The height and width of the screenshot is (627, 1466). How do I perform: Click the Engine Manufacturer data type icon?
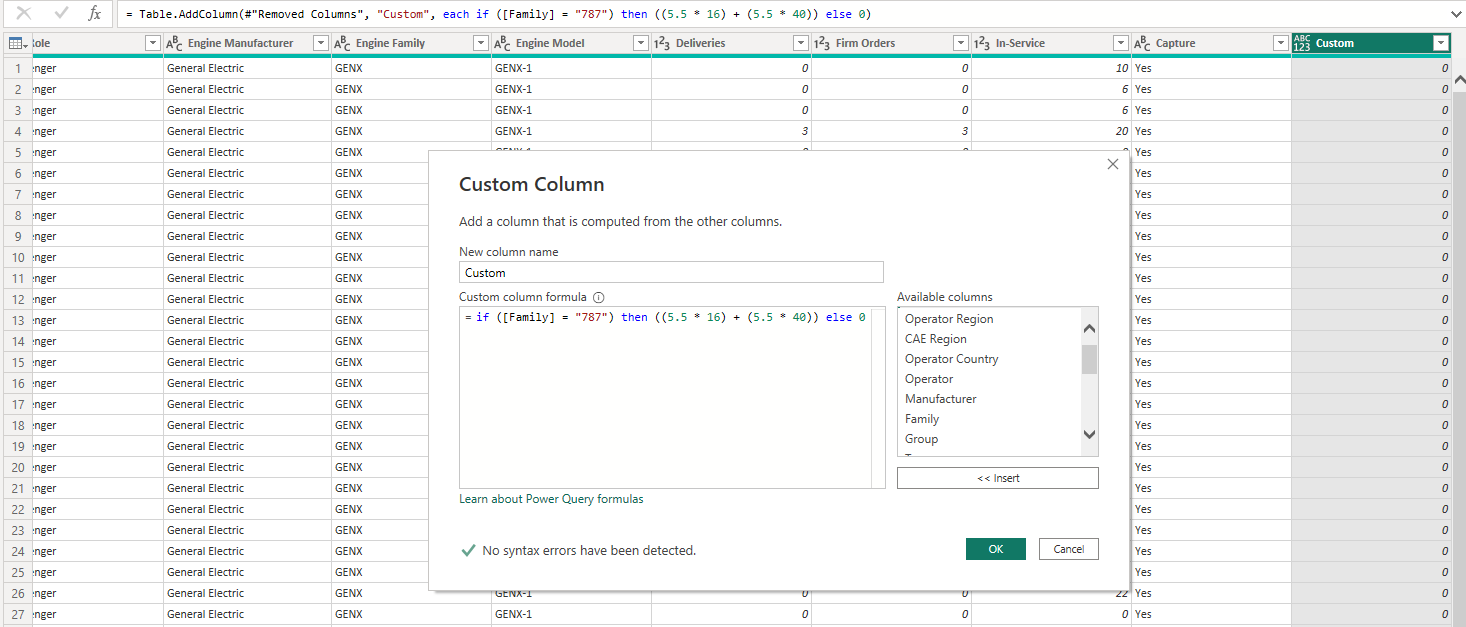[x=174, y=43]
